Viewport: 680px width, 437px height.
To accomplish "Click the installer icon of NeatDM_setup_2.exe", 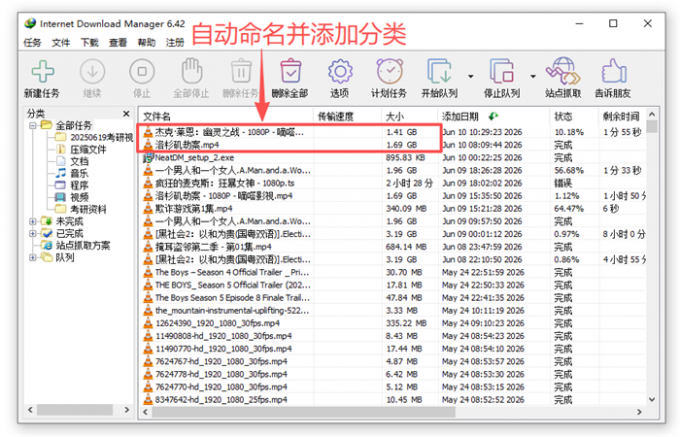I will [148, 157].
